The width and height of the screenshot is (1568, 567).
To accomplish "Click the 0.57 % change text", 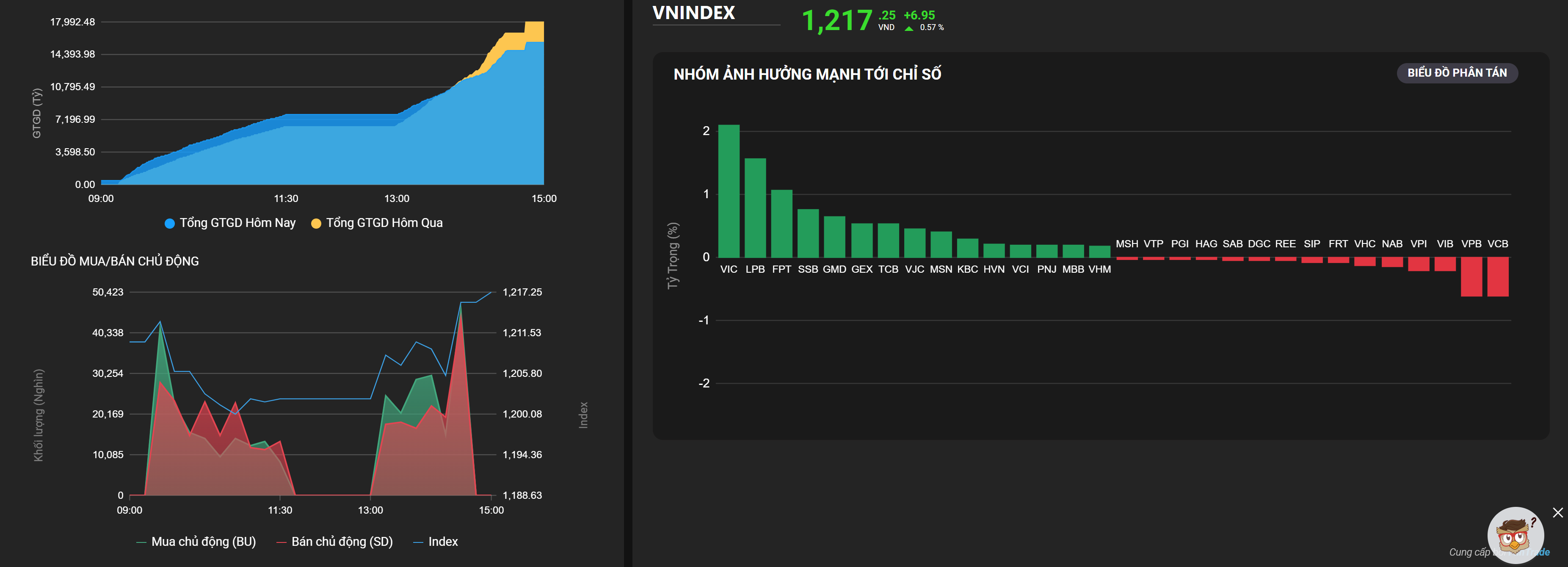I will pyautogui.click(x=931, y=28).
